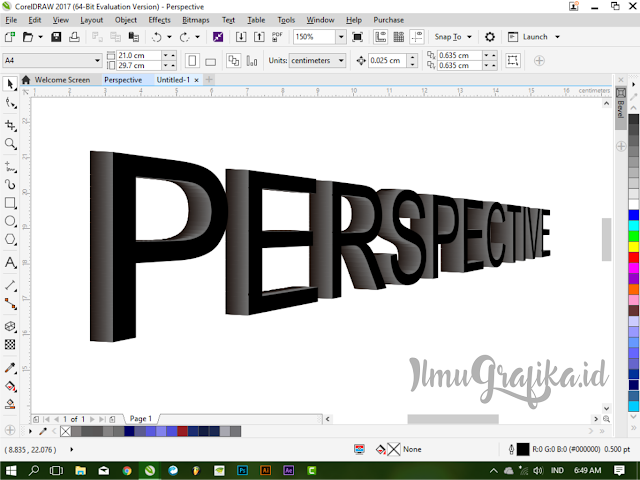Select the no-color swatch in document palette
This screenshot has height=480, width=640.
click(x=65, y=431)
